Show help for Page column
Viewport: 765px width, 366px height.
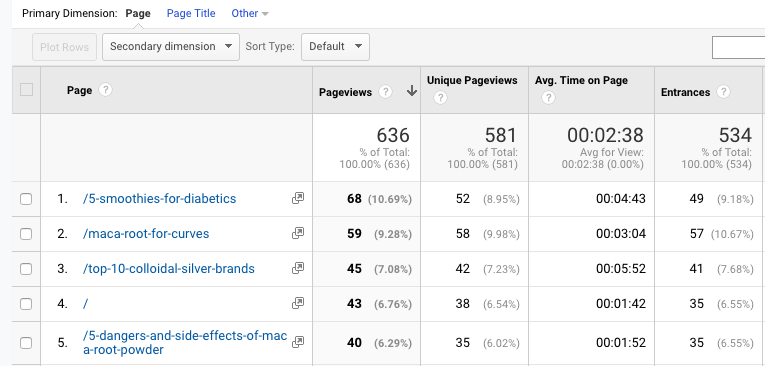pos(105,90)
